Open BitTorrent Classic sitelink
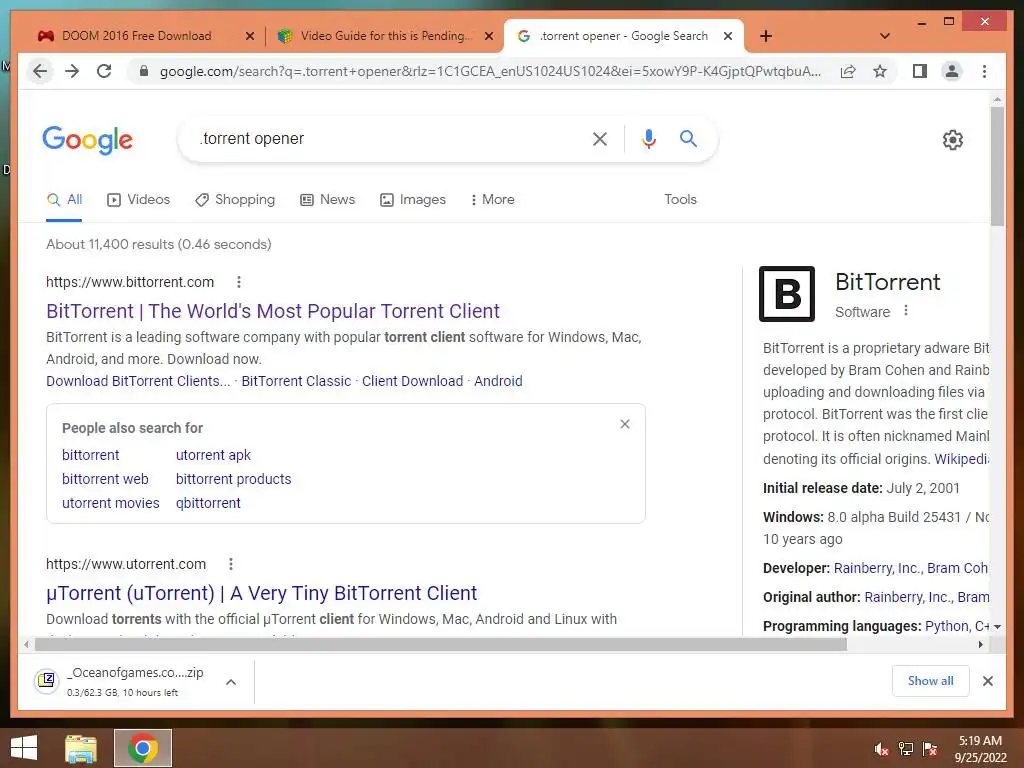This screenshot has height=768, width=1024. (x=296, y=381)
